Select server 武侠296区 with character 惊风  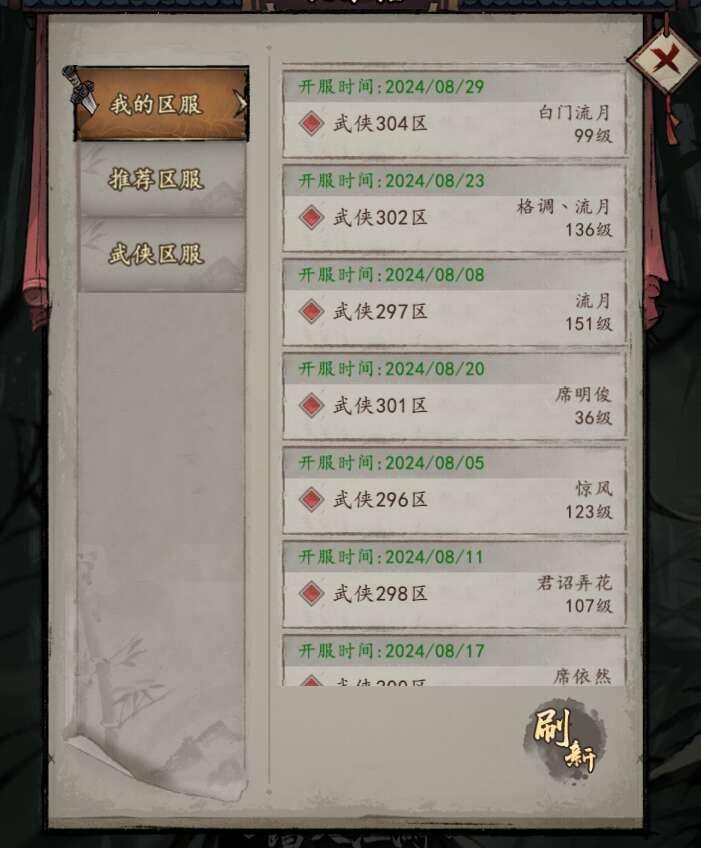click(x=454, y=490)
